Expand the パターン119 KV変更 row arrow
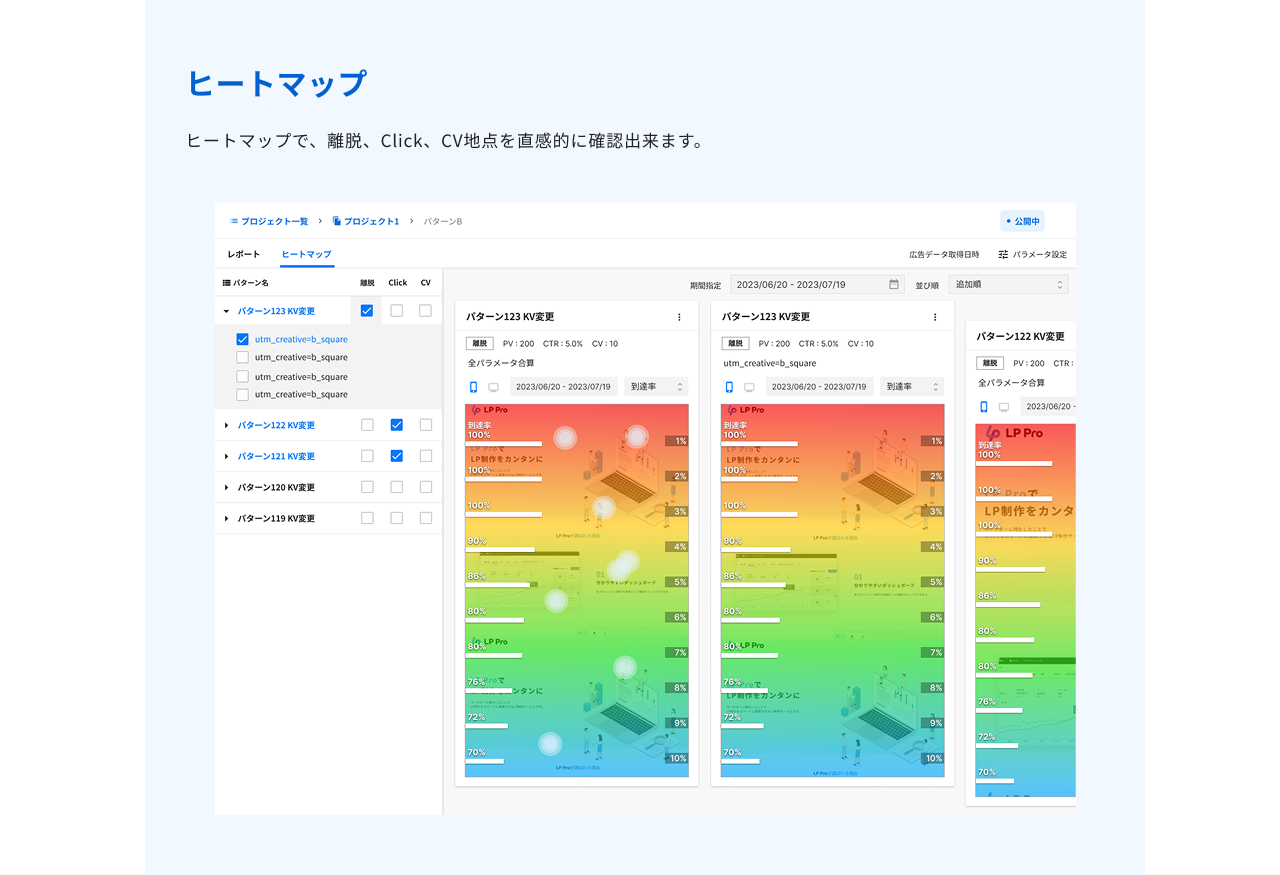 coord(226,518)
